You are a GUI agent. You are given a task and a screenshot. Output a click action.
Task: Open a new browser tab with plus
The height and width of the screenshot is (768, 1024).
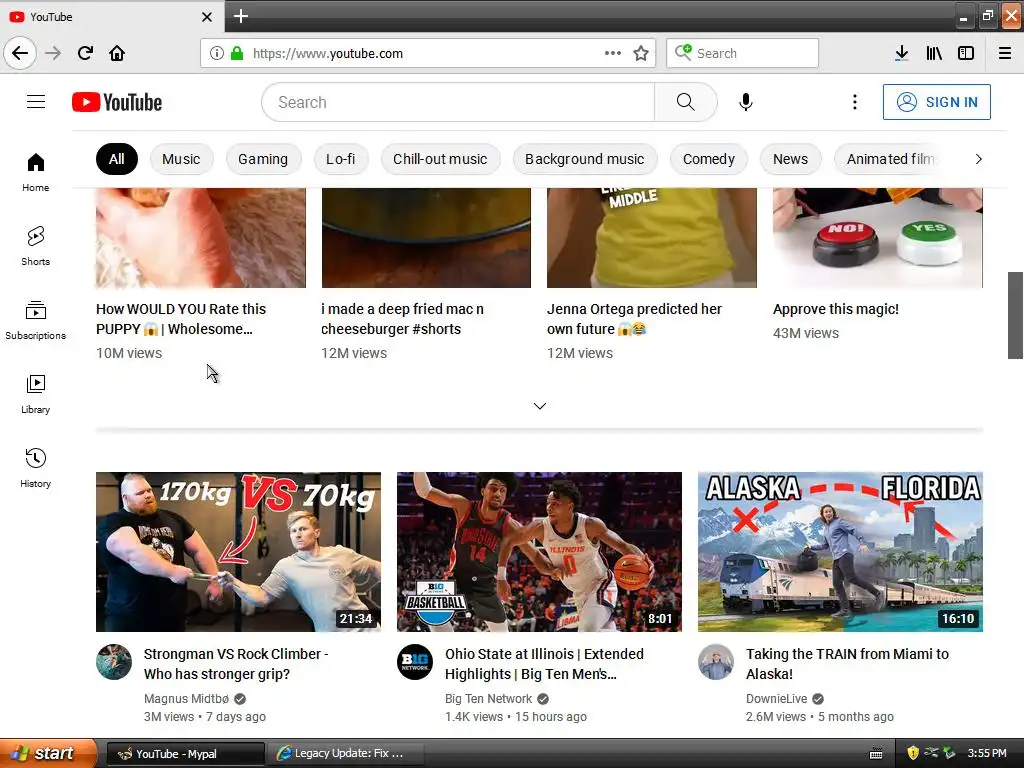(x=240, y=16)
